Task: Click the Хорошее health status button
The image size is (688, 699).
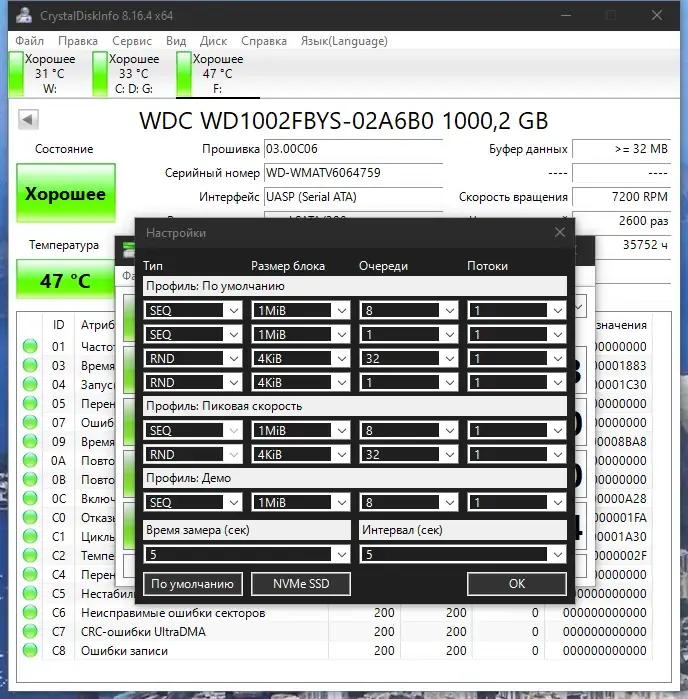Action: (66, 193)
